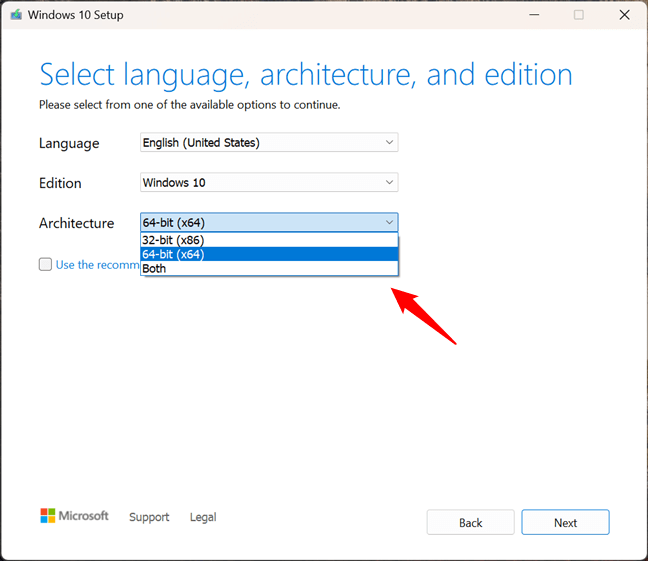Open the Legal link
Image resolution: width=648 pixels, height=561 pixels.
(203, 517)
